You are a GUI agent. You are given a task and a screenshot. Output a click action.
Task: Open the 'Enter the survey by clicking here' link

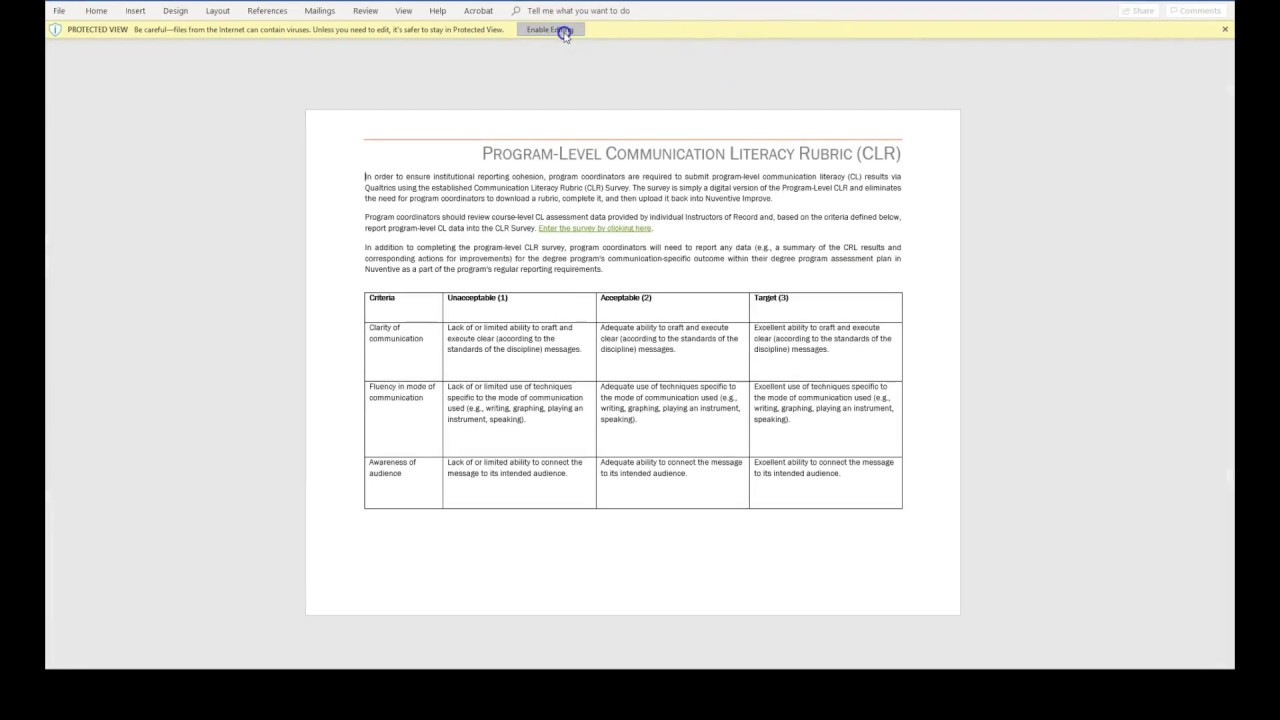point(594,228)
